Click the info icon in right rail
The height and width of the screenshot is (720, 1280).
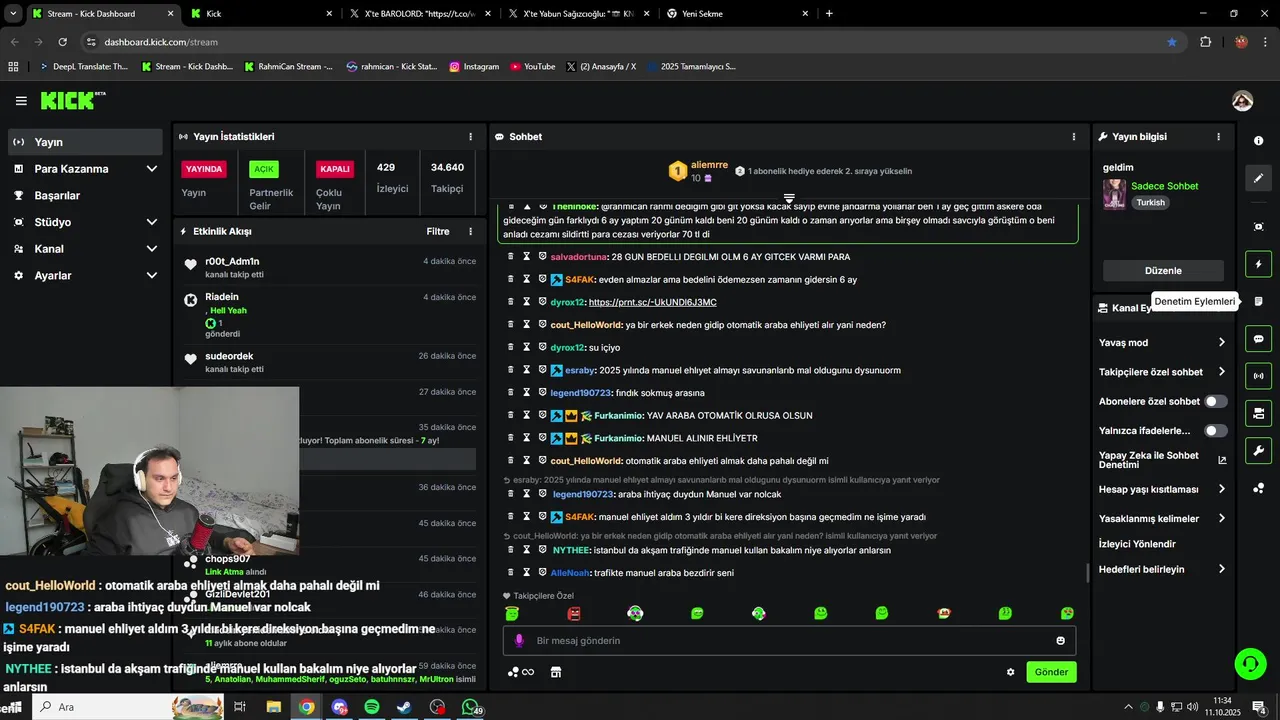[1258, 141]
